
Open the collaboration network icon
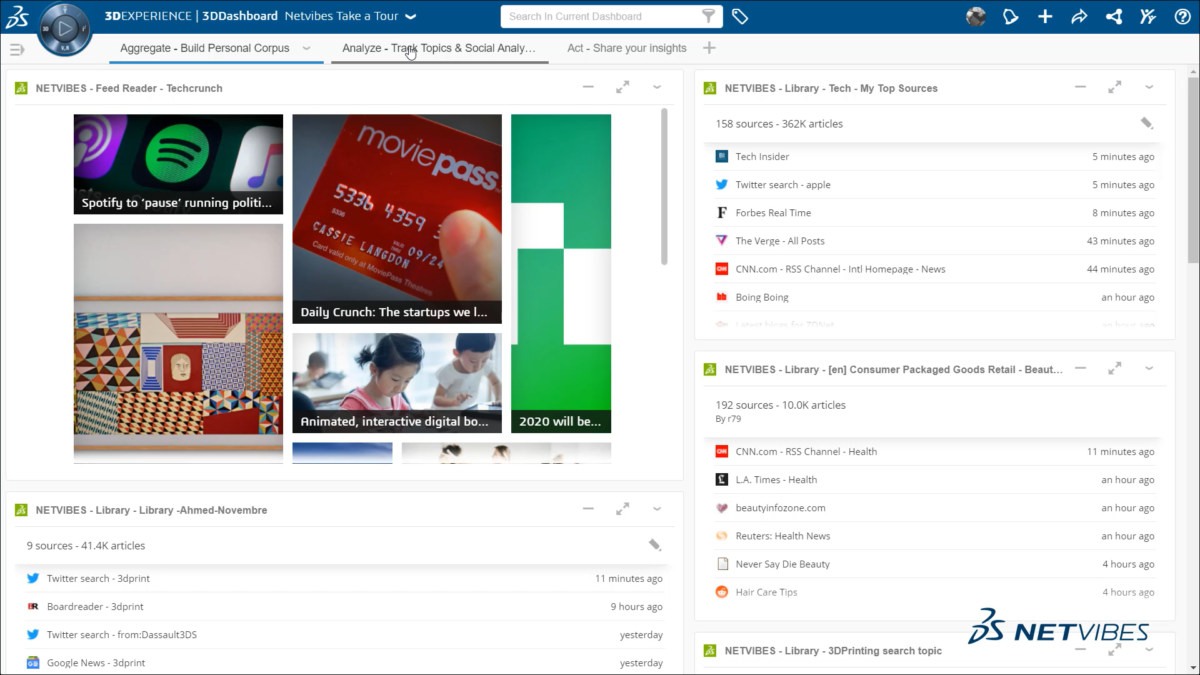[1113, 16]
